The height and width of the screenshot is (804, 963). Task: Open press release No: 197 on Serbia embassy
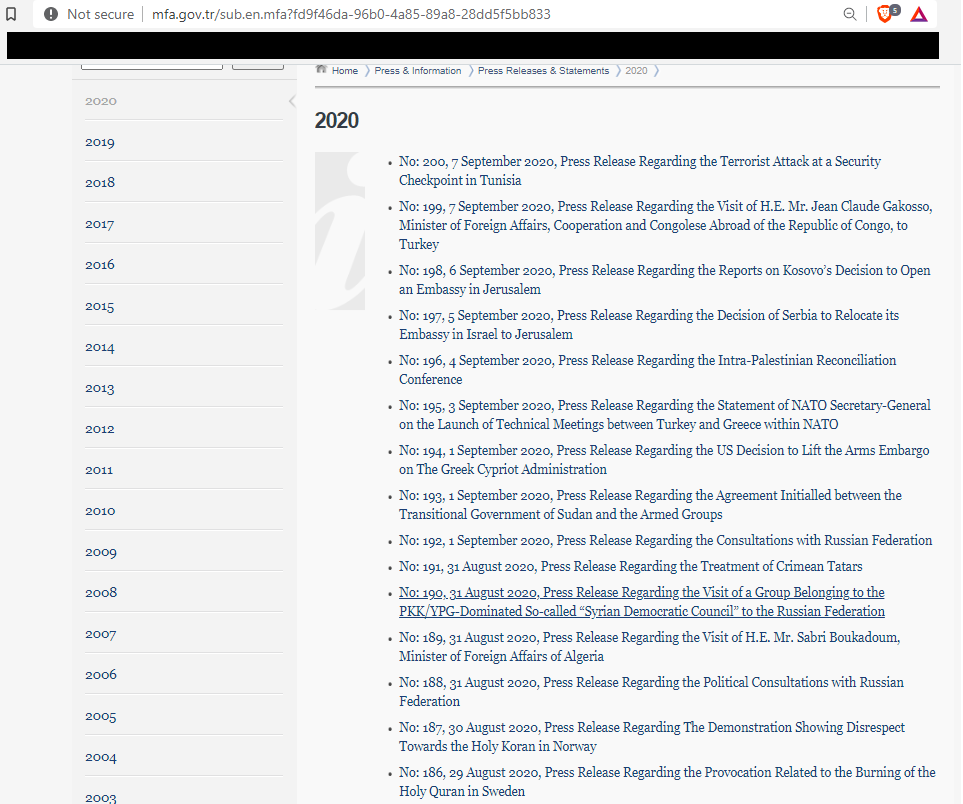(649, 324)
